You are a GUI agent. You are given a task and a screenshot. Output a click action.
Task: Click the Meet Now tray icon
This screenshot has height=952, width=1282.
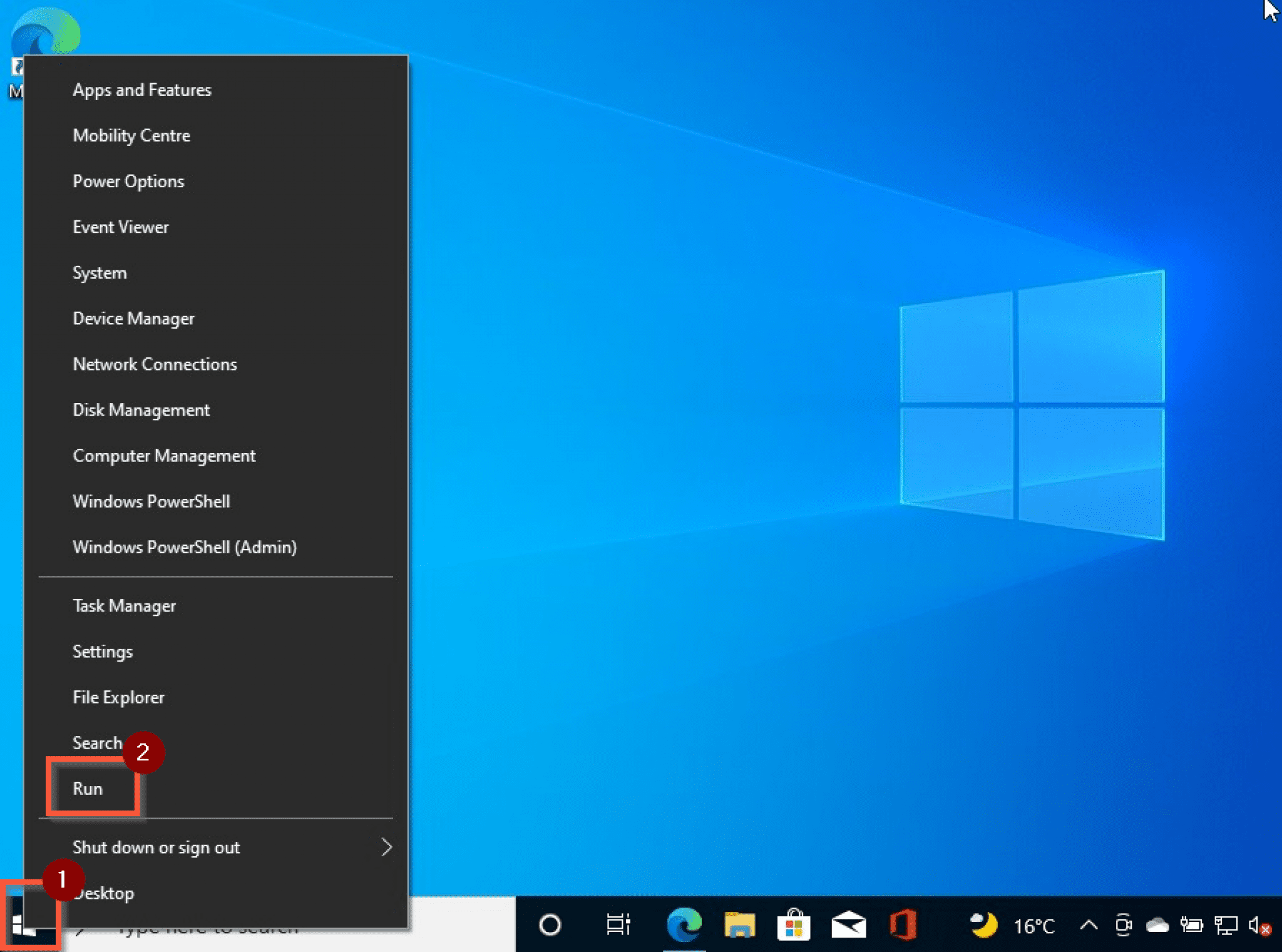[x=1124, y=924]
